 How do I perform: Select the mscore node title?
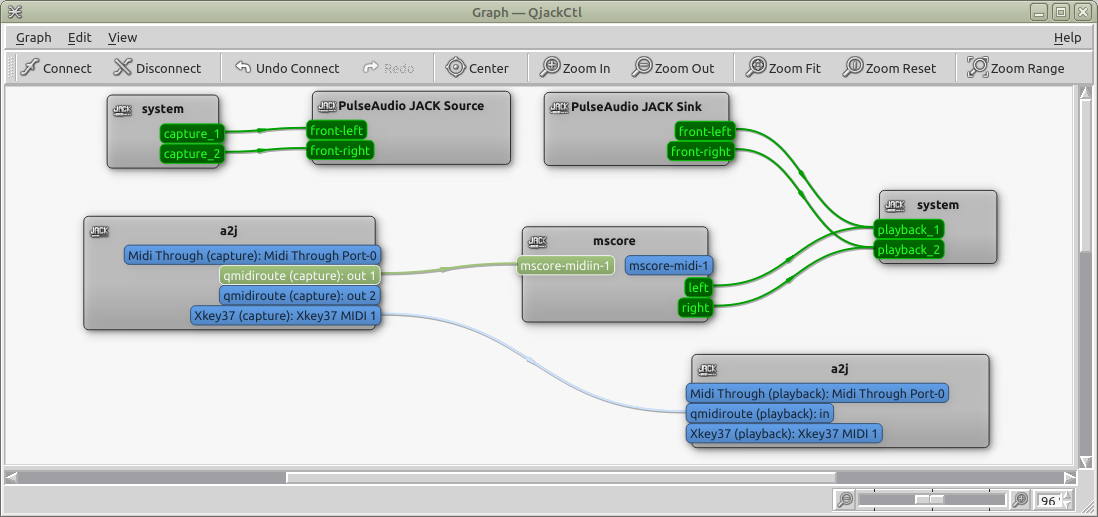pos(614,240)
